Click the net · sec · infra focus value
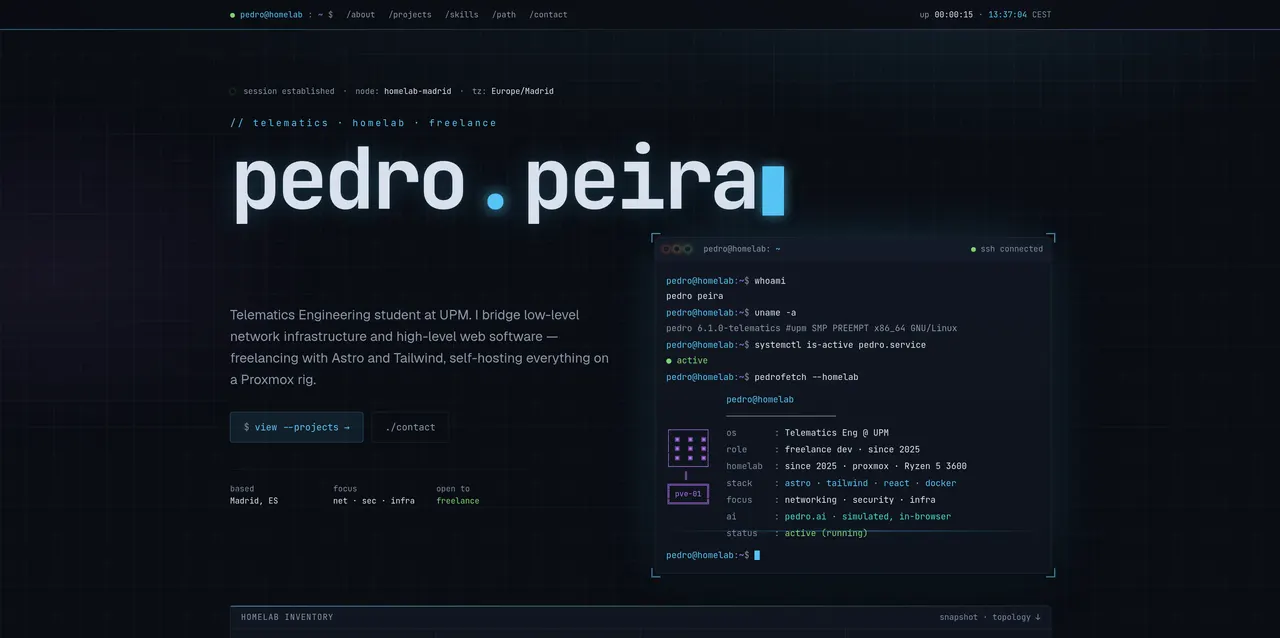Screen dimensions: 1280x638 (x=374, y=501)
